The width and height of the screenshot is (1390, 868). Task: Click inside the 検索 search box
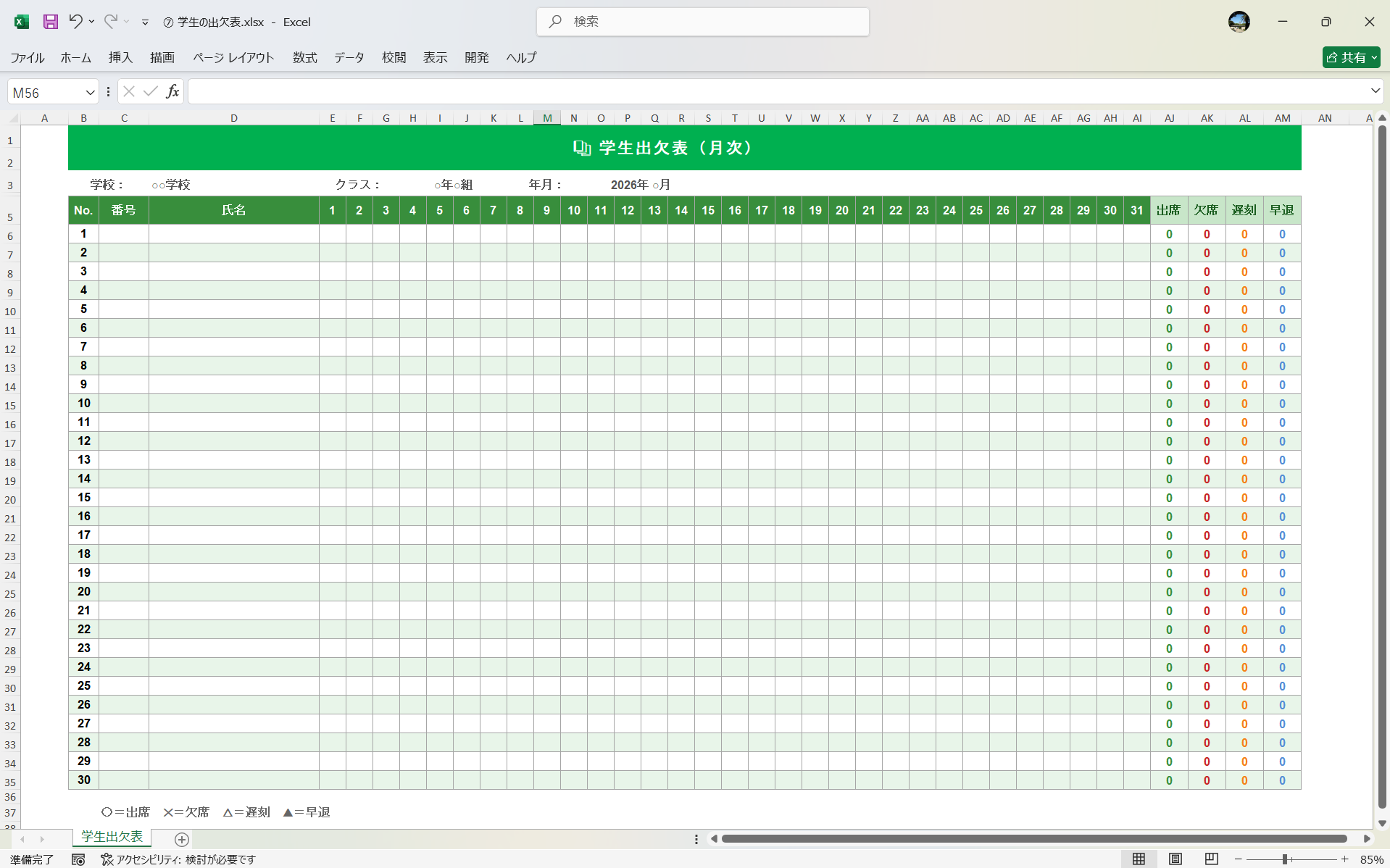tap(702, 22)
